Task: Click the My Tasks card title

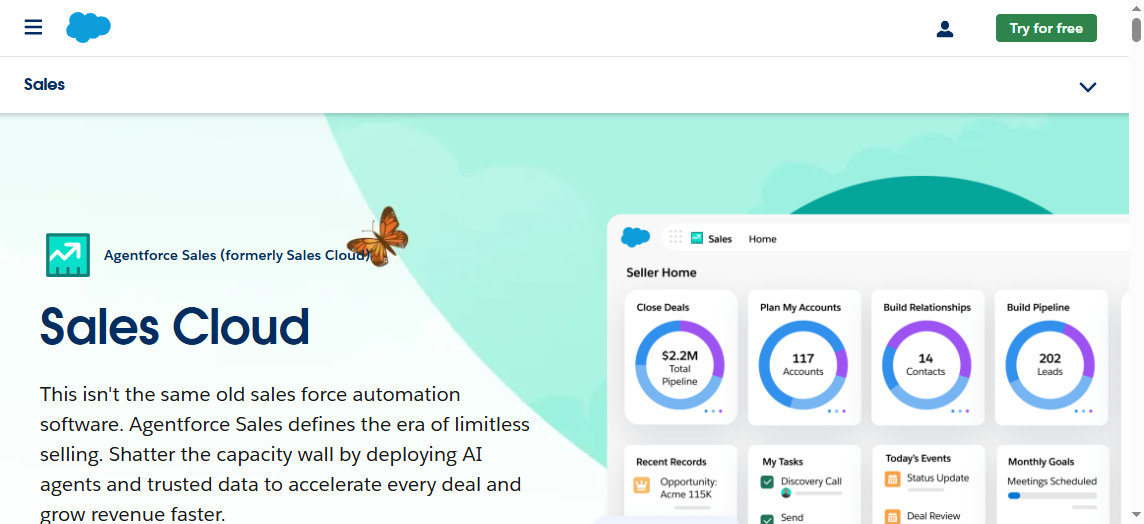Action: pos(782,462)
